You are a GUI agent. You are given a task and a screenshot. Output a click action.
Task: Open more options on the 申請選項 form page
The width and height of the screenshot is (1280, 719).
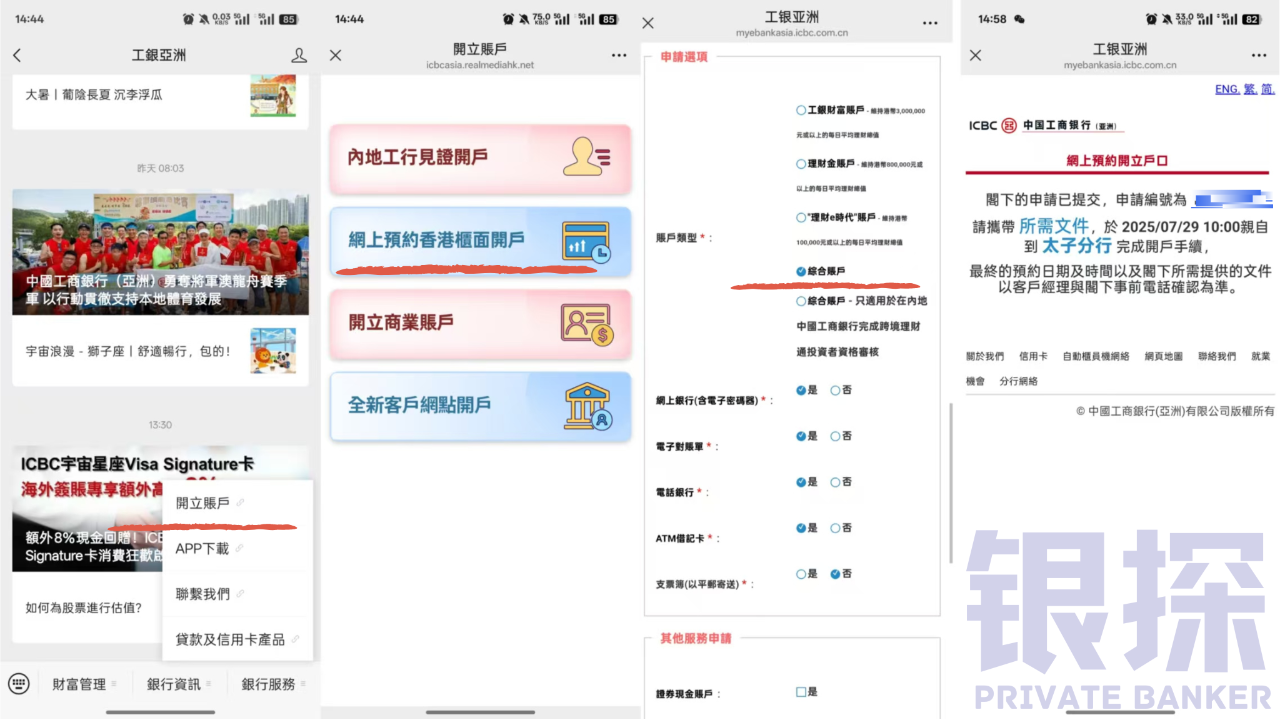click(931, 23)
